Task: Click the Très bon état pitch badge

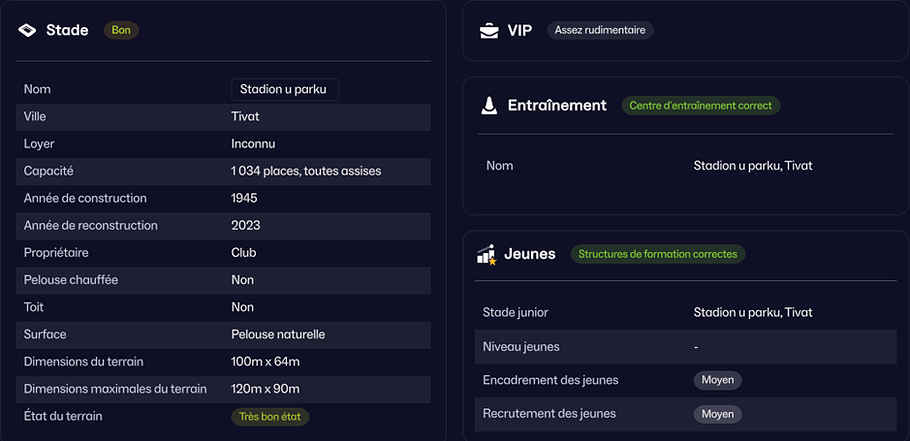Action: [270, 417]
